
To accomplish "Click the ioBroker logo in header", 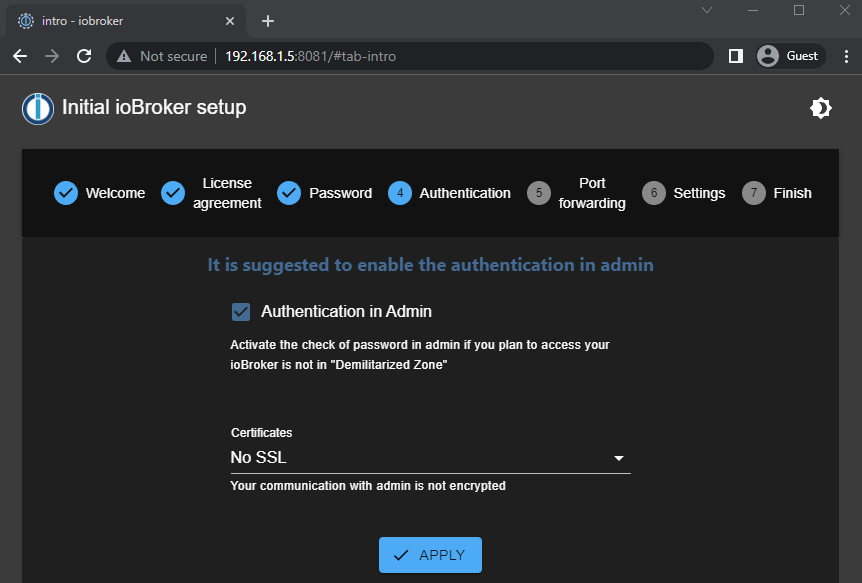I will [x=38, y=108].
